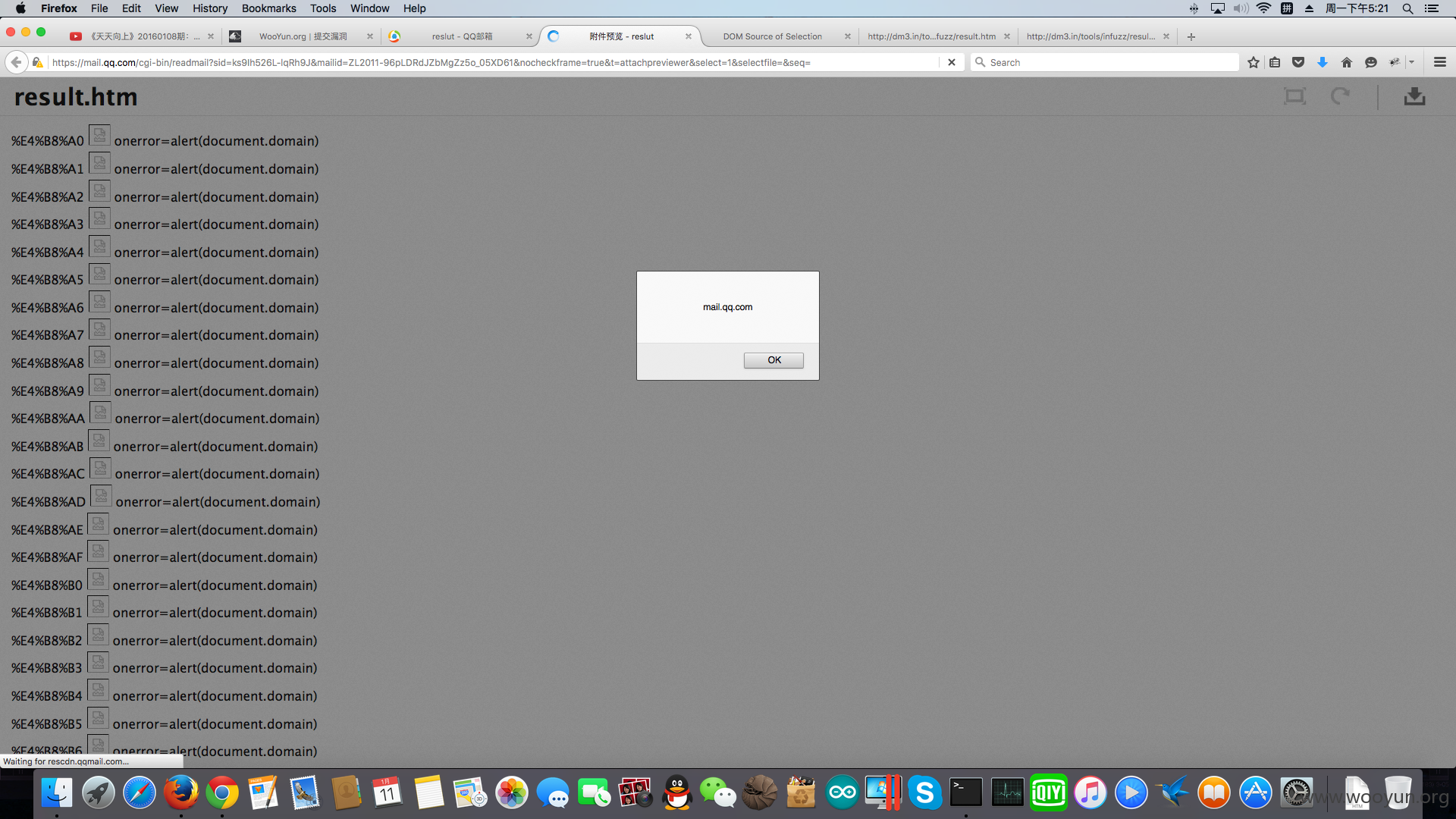This screenshot has width=1456, height=819.
Task: Open the dm3.in fuzz/result.htm tab
Action: click(931, 36)
